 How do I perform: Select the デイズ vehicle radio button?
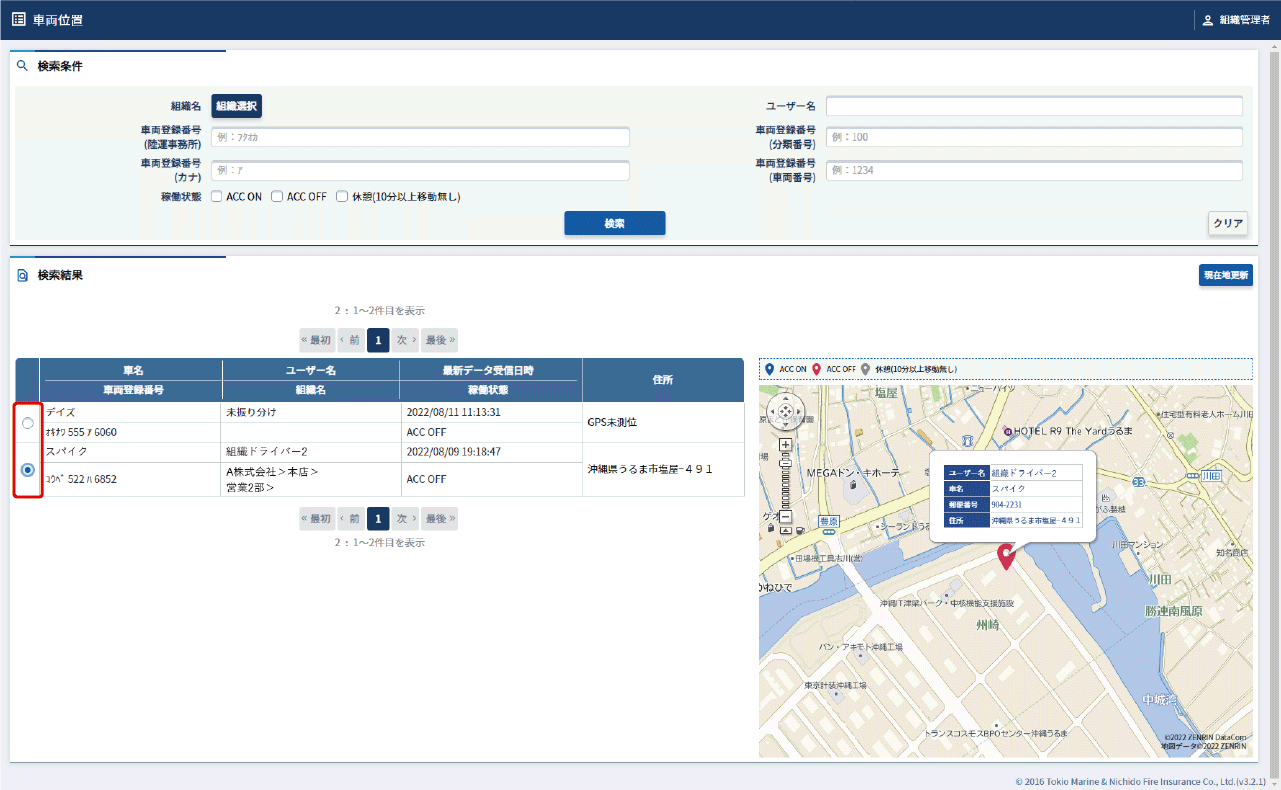27,423
